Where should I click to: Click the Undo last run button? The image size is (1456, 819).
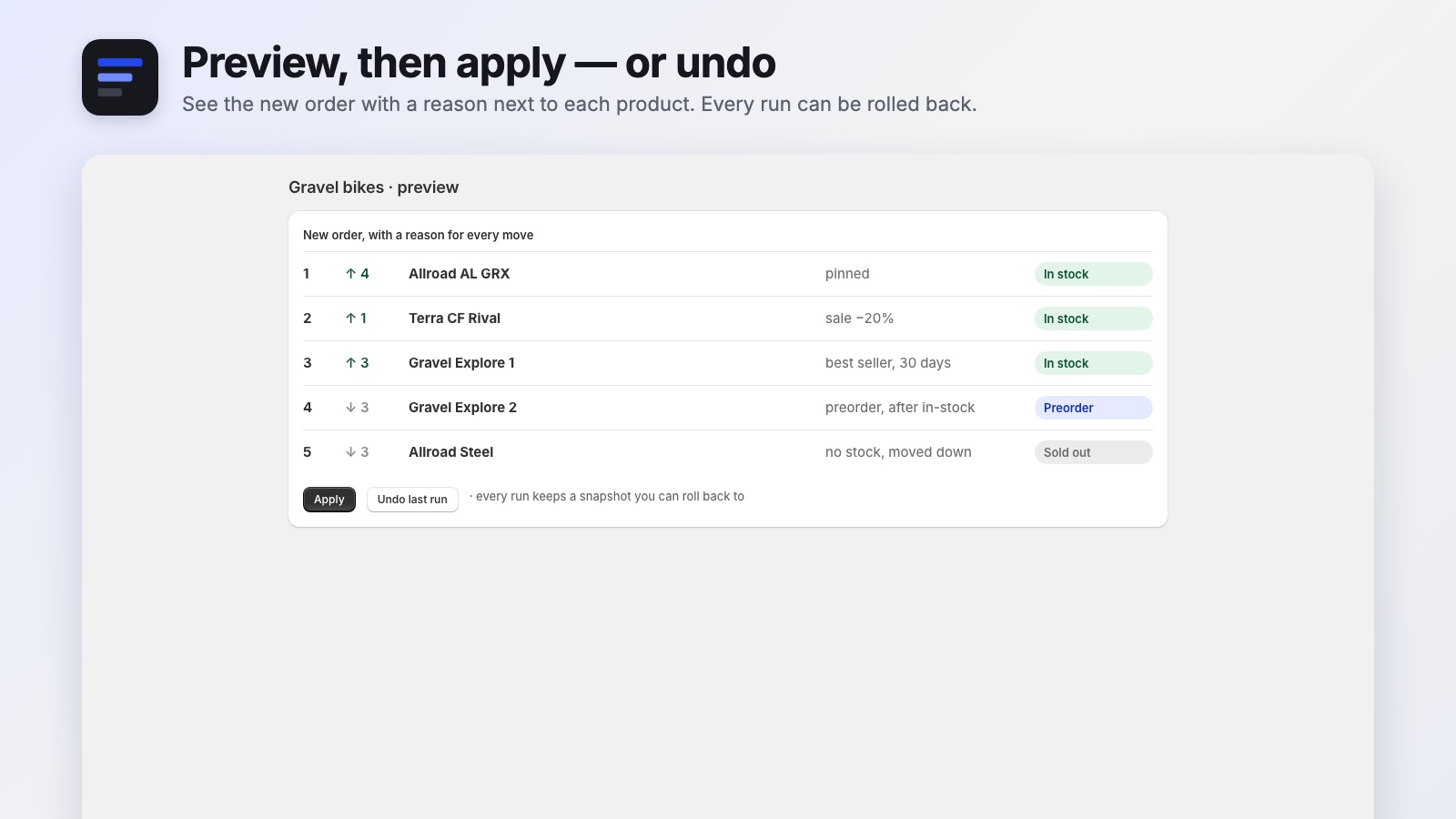pos(412,500)
